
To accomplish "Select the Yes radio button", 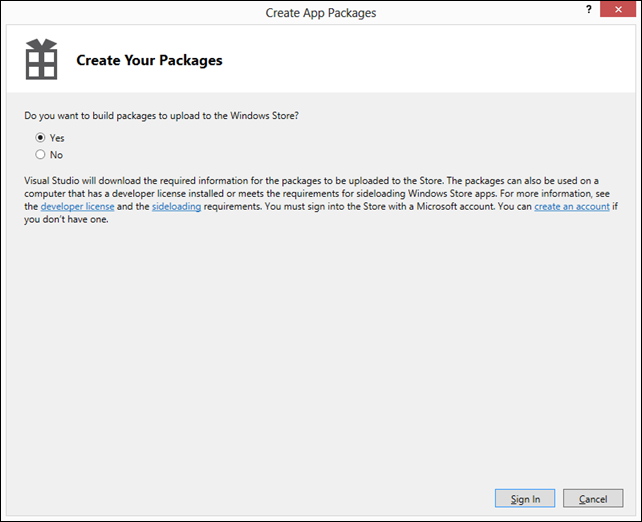I will point(40,138).
